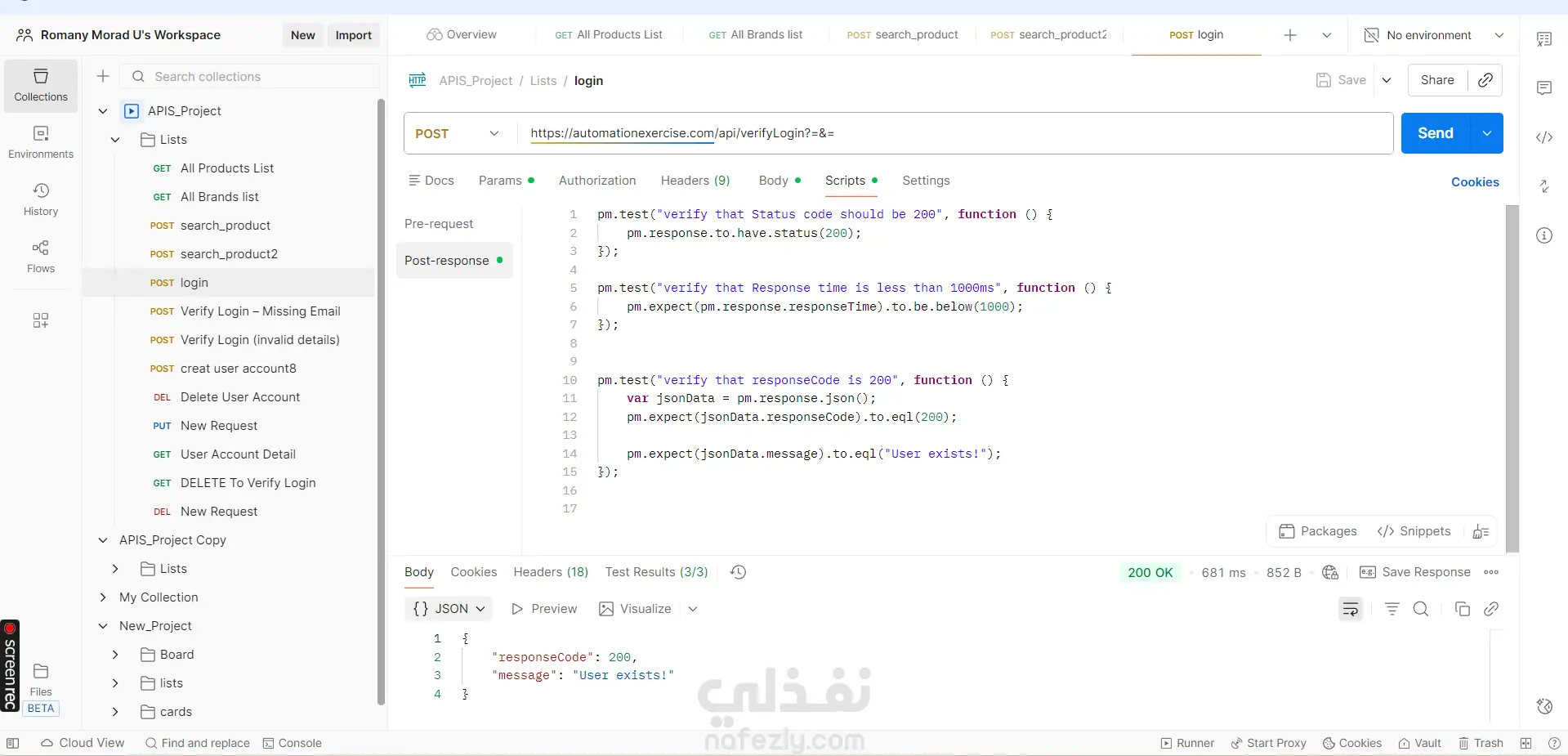Open the Visualize options chevron dropdown
1568x756 pixels.
(693, 609)
